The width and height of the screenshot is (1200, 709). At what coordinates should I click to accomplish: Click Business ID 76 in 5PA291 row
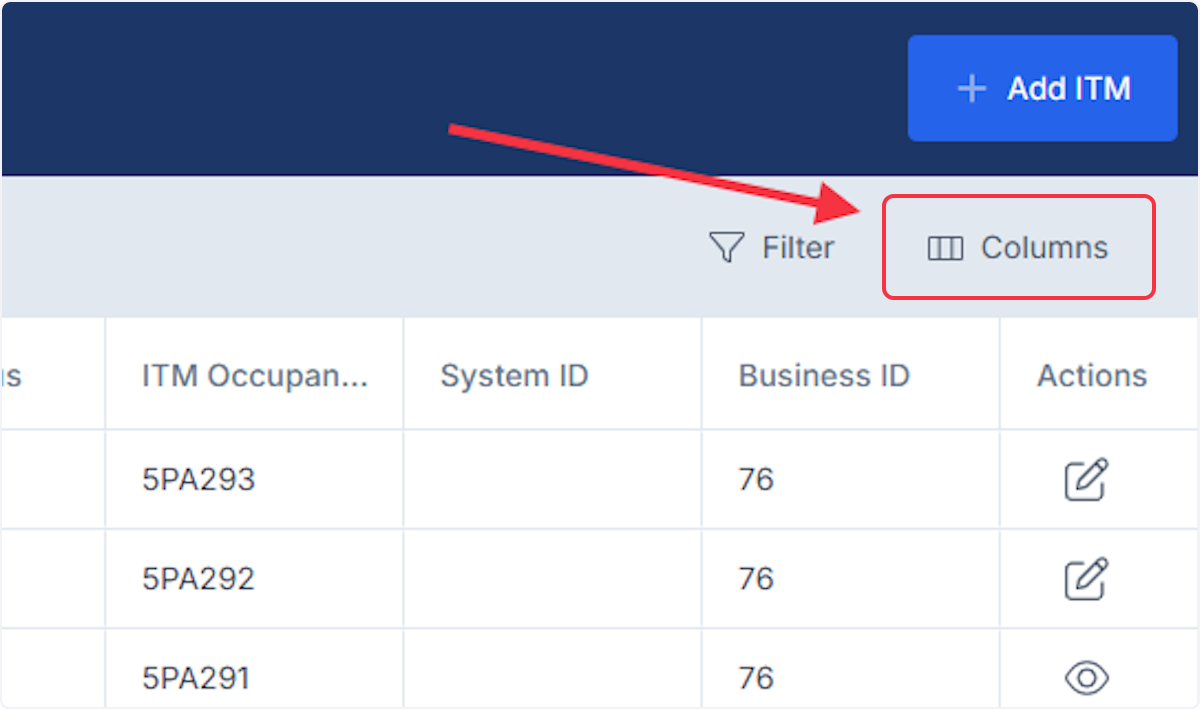point(851,670)
